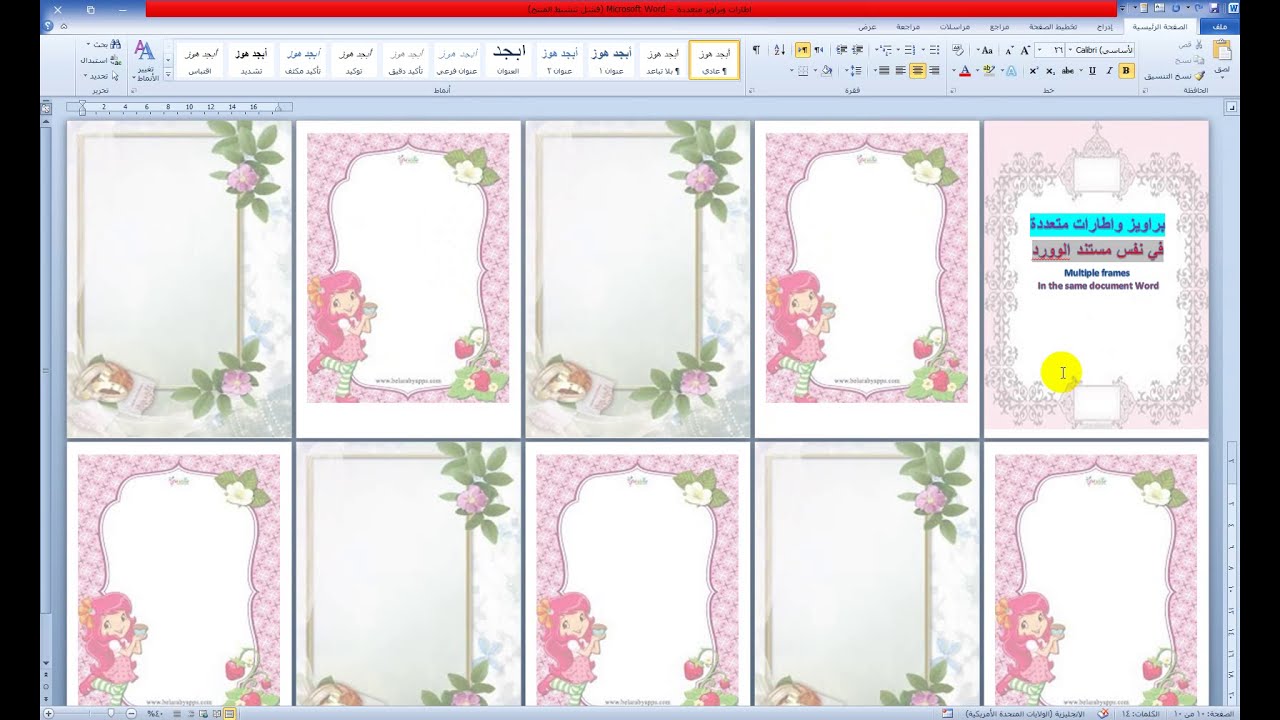Switch to Page Layout (تخطيط الصفحة) tab
This screenshot has height=720, width=1280.
pos(1054,26)
